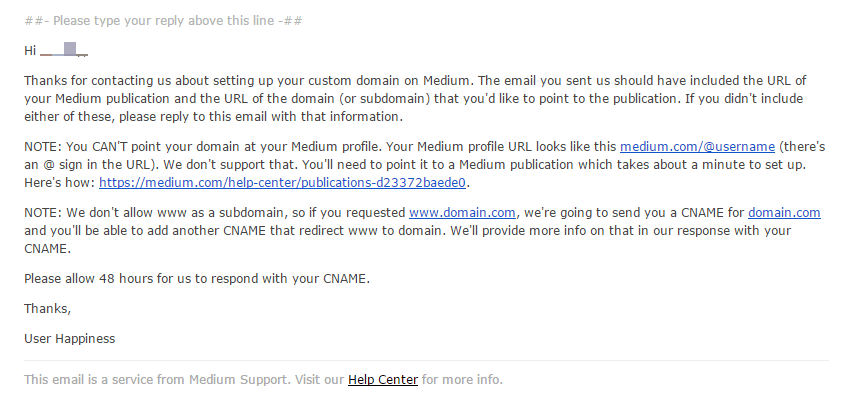Click the 'either of these, please reply' line
Screen dimensions: 845x409
(x=213, y=117)
